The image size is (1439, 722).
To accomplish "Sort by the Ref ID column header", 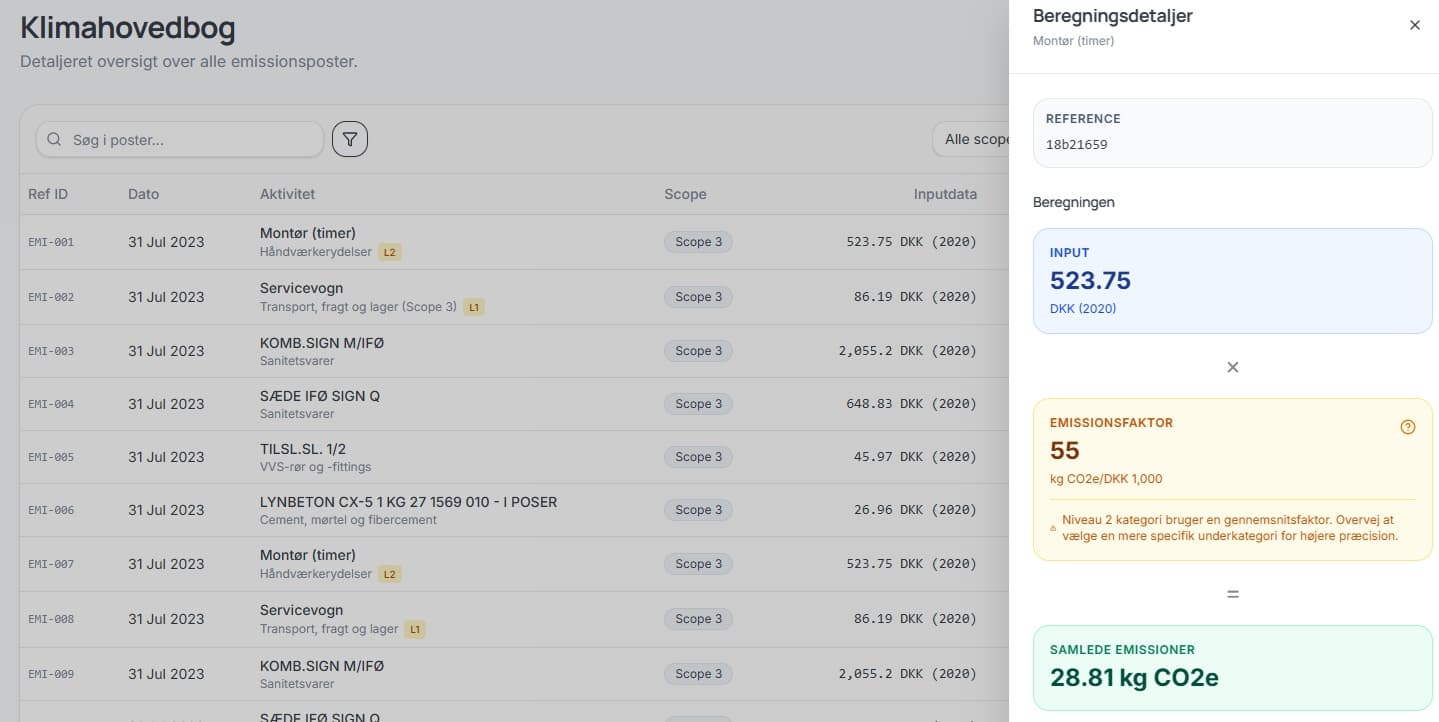I will tap(48, 194).
